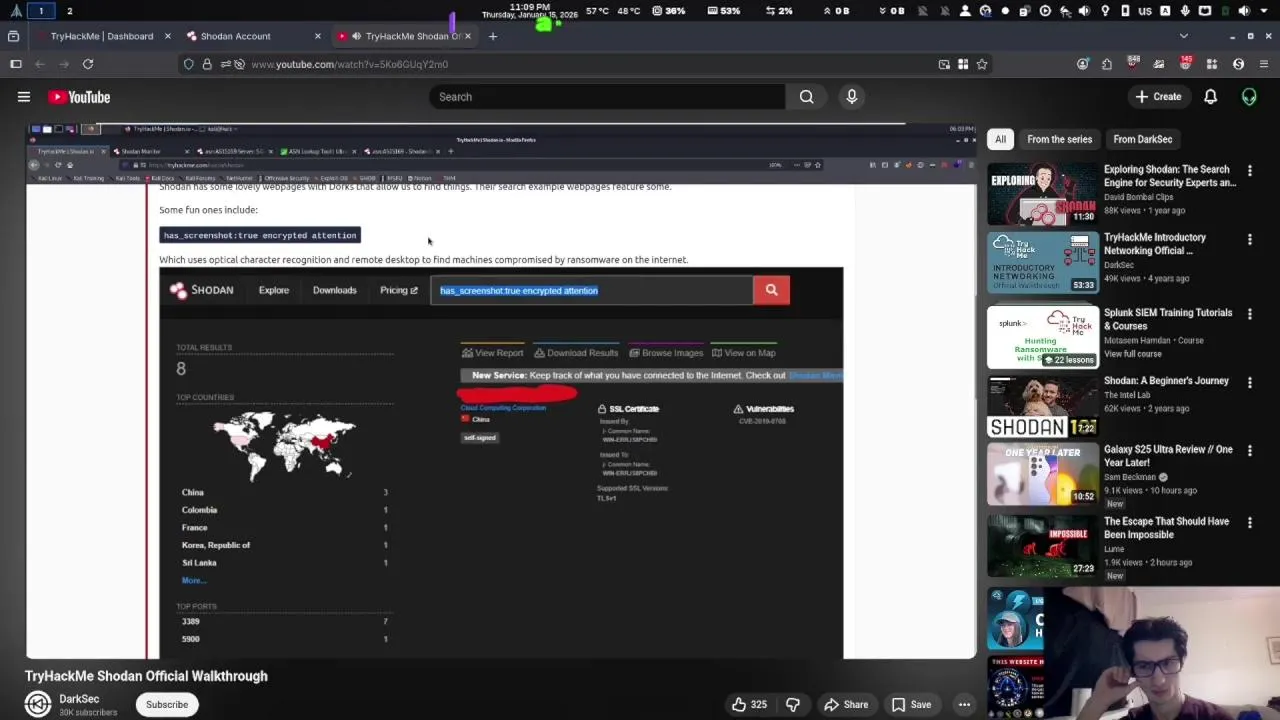Switch to workspace 1
The height and width of the screenshot is (720, 1280).
coord(41,11)
